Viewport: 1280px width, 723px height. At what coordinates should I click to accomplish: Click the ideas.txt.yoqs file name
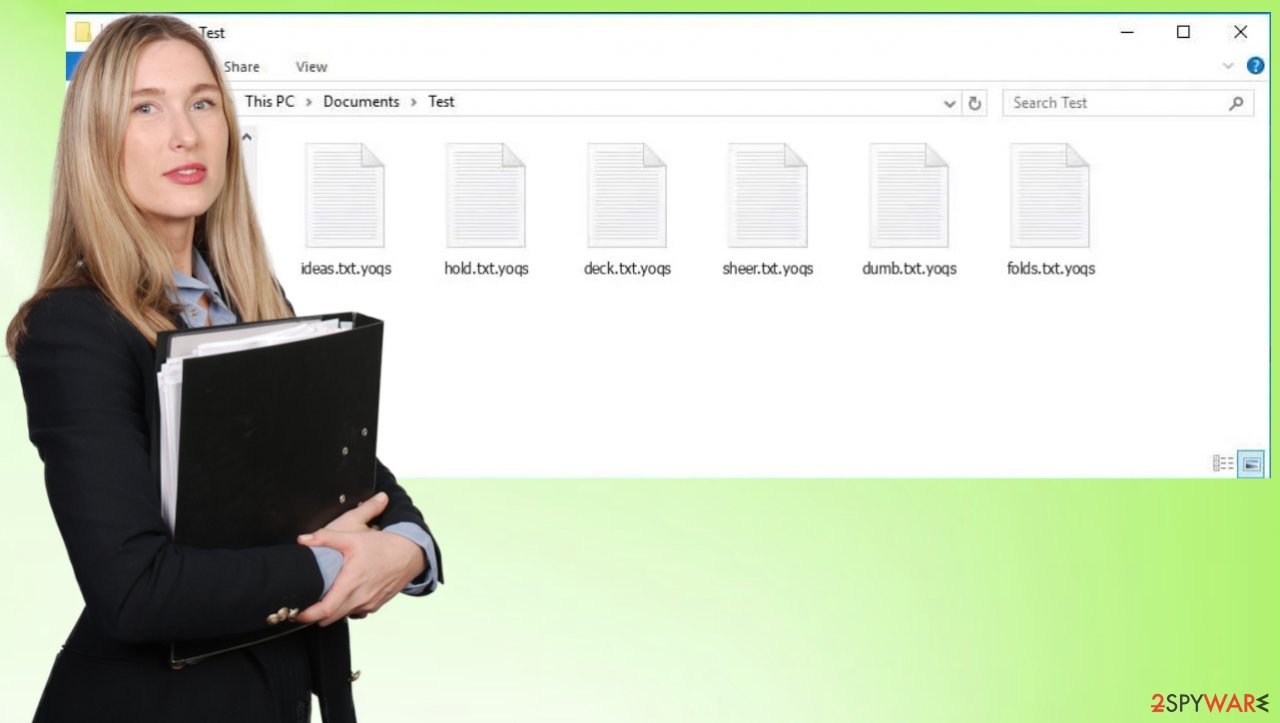[x=346, y=269]
